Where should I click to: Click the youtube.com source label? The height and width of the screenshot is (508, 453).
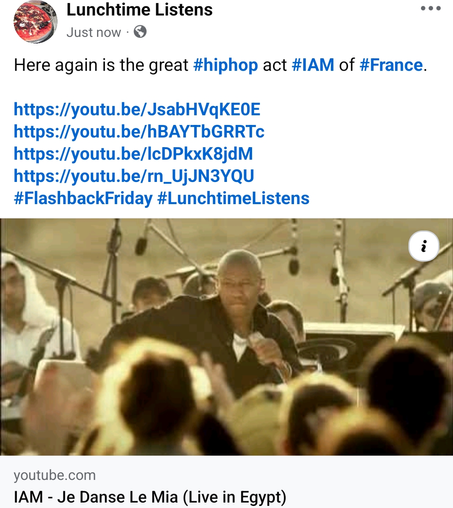point(55,475)
